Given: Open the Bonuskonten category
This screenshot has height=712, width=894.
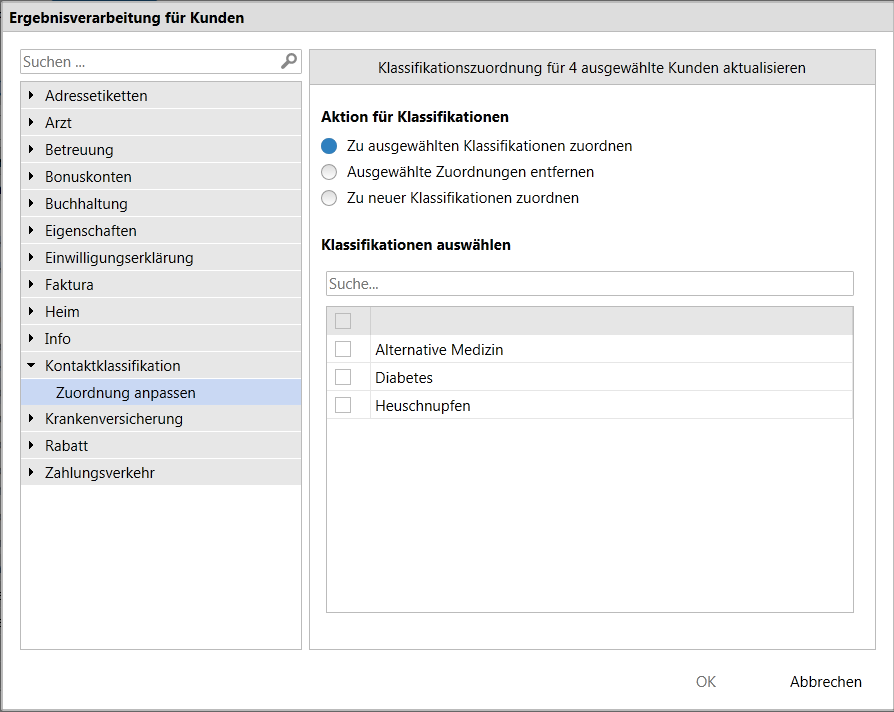Looking at the screenshot, I should 88,177.
